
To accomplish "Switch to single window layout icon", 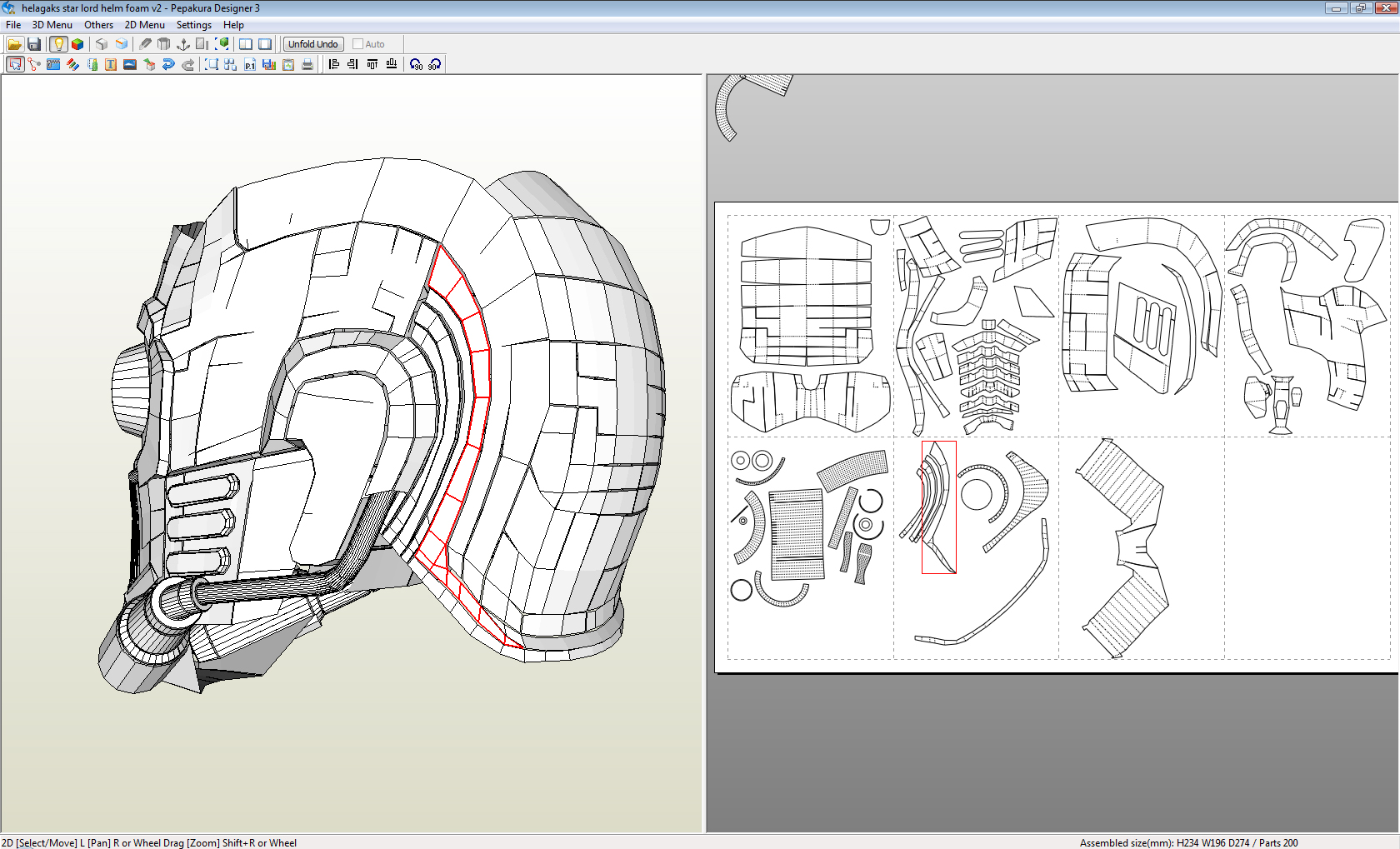I will pyautogui.click(x=265, y=44).
